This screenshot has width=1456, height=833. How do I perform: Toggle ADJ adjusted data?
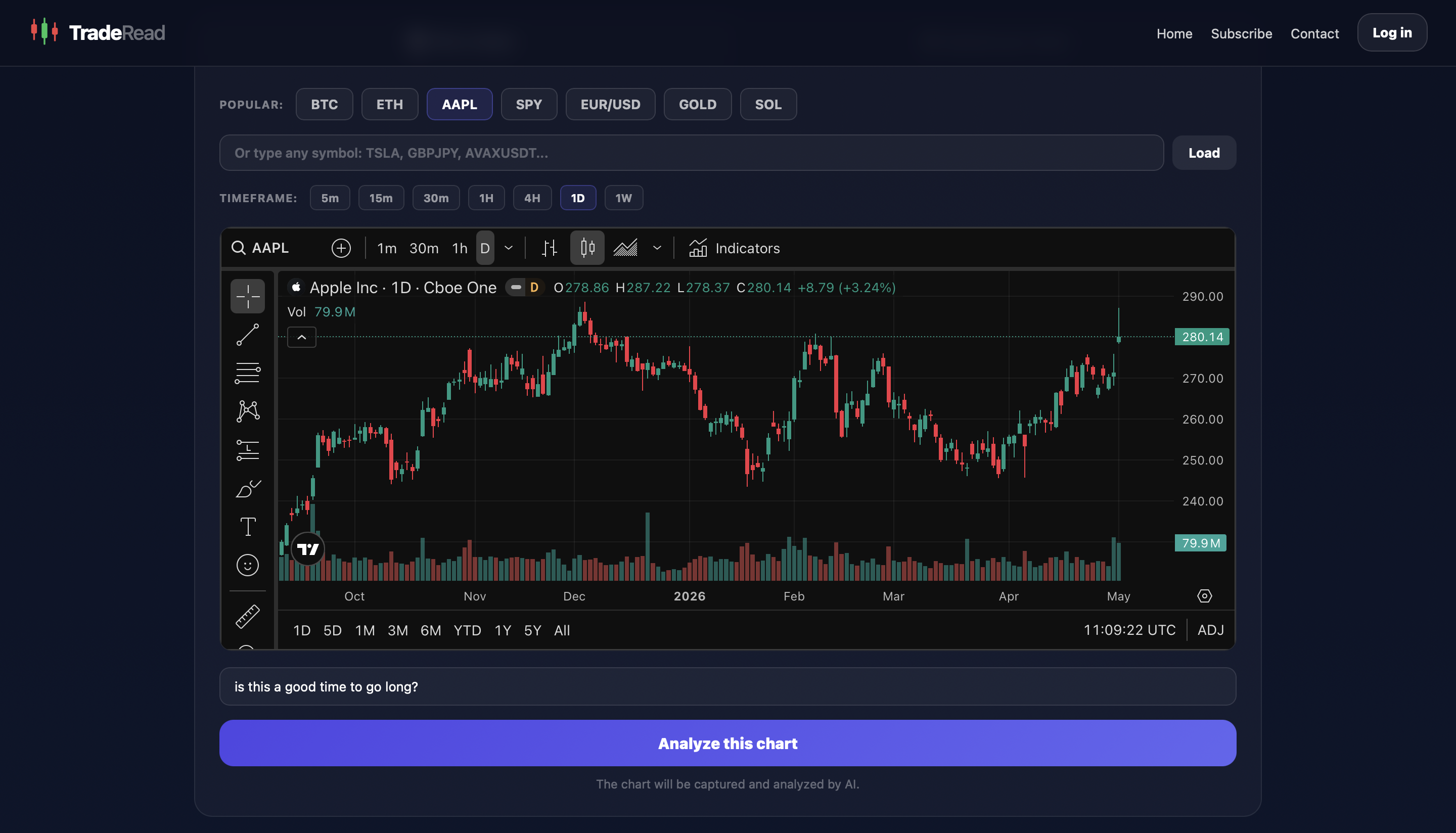click(x=1211, y=630)
